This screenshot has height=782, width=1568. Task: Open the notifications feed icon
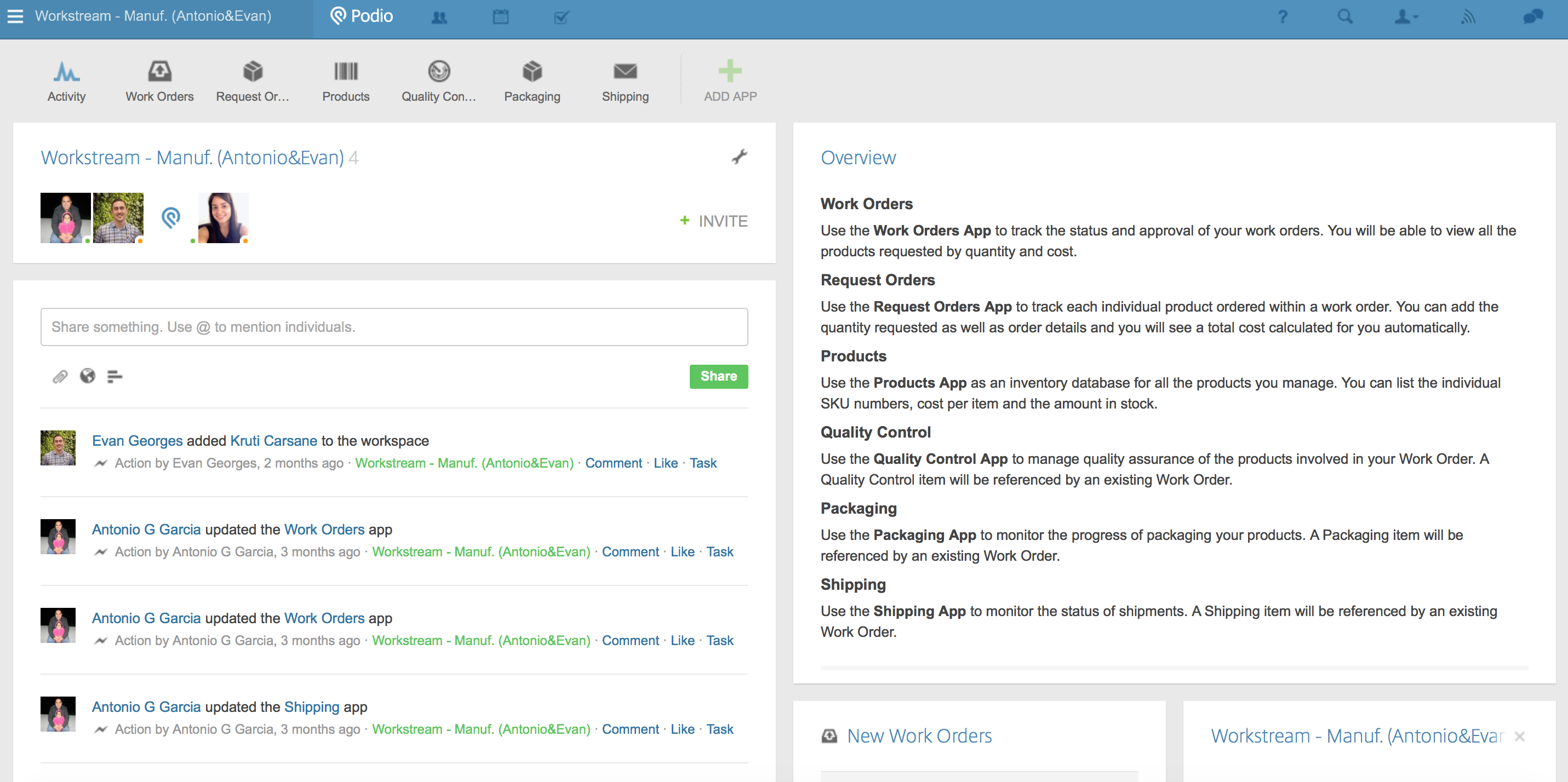[x=1468, y=17]
